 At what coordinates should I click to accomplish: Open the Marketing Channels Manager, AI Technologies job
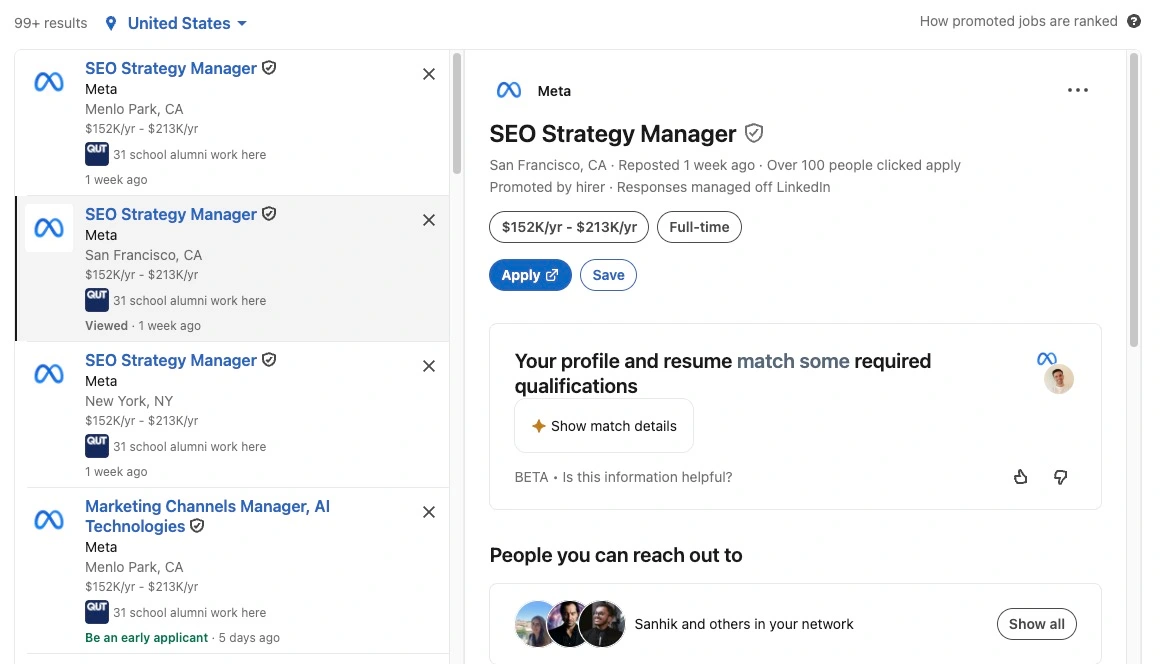(x=207, y=516)
